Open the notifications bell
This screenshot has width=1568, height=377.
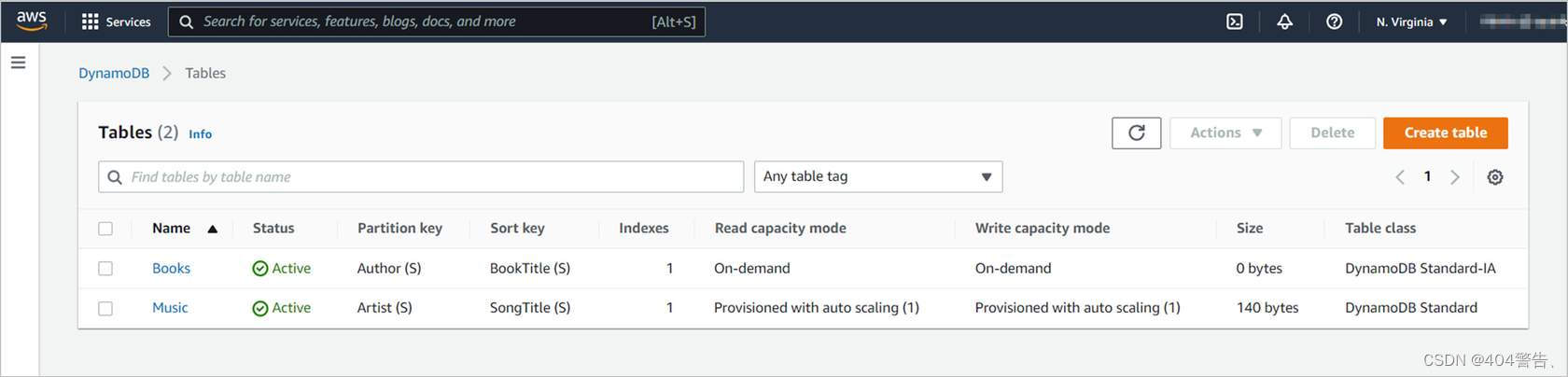coord(1284,21)
